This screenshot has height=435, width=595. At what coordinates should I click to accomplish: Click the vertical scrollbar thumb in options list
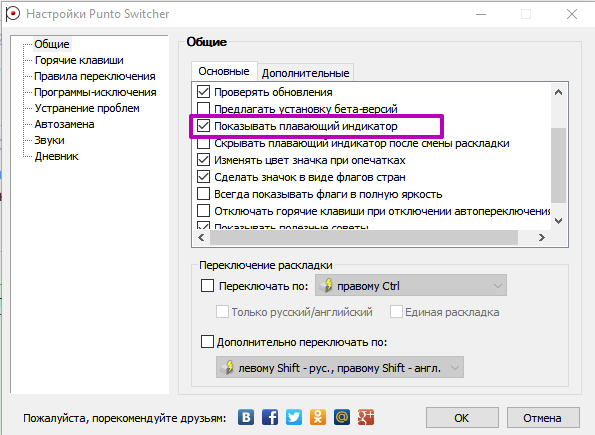pyautogui.click(x=558, y=165)
